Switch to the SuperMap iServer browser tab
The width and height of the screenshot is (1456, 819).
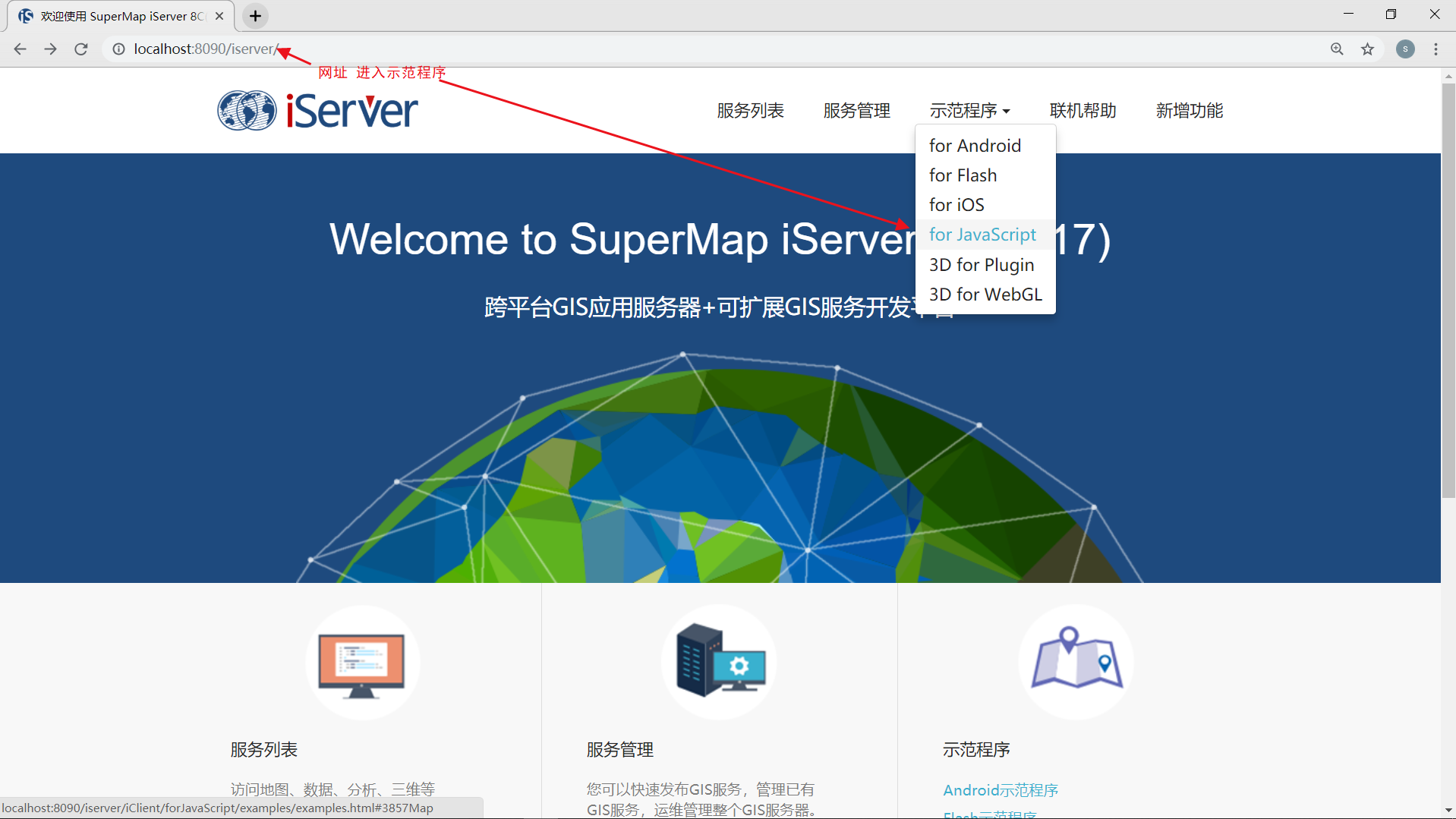[114, 16]
